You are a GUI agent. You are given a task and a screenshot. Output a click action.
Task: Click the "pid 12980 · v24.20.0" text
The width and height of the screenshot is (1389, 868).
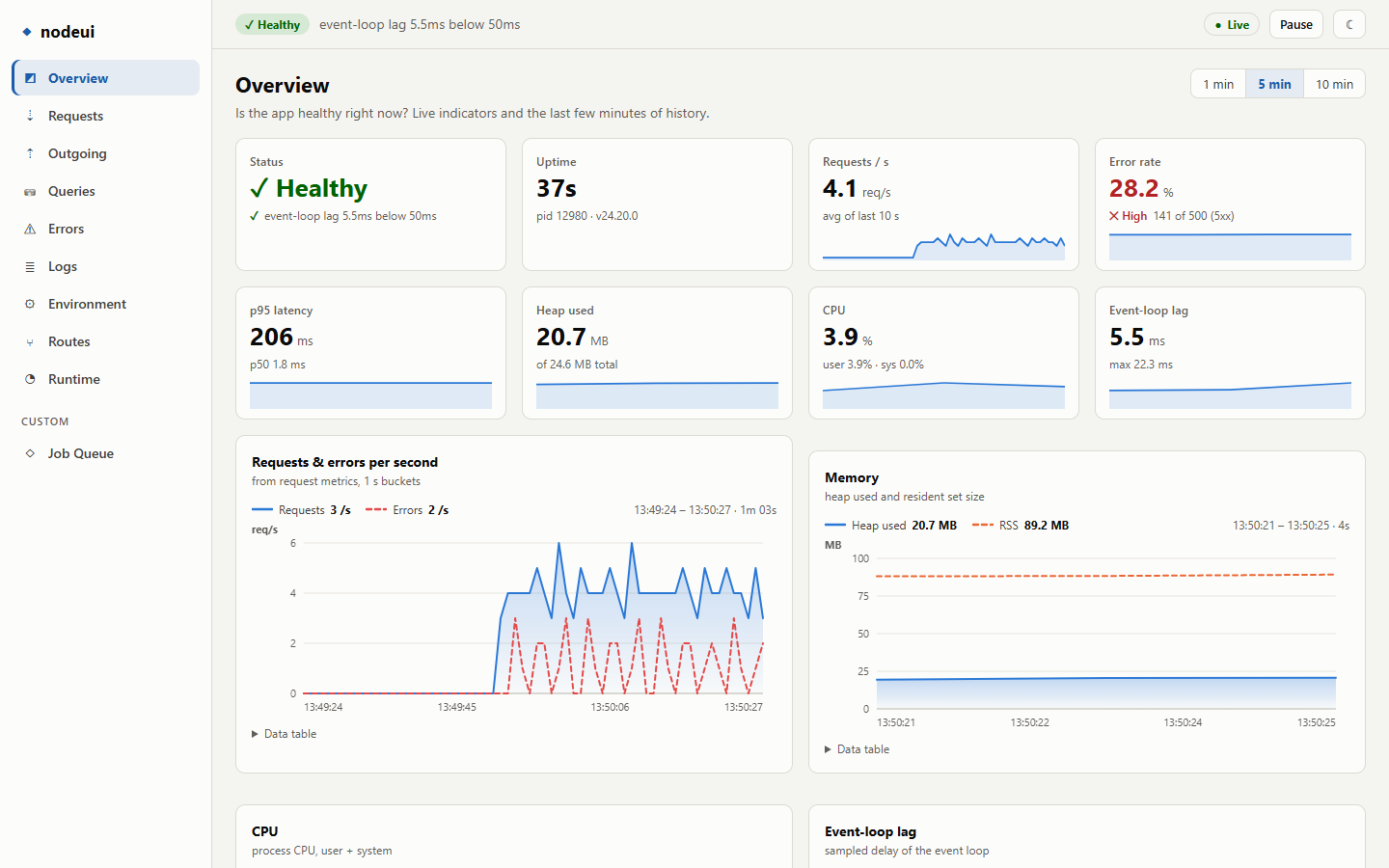(x=587, y=216)
